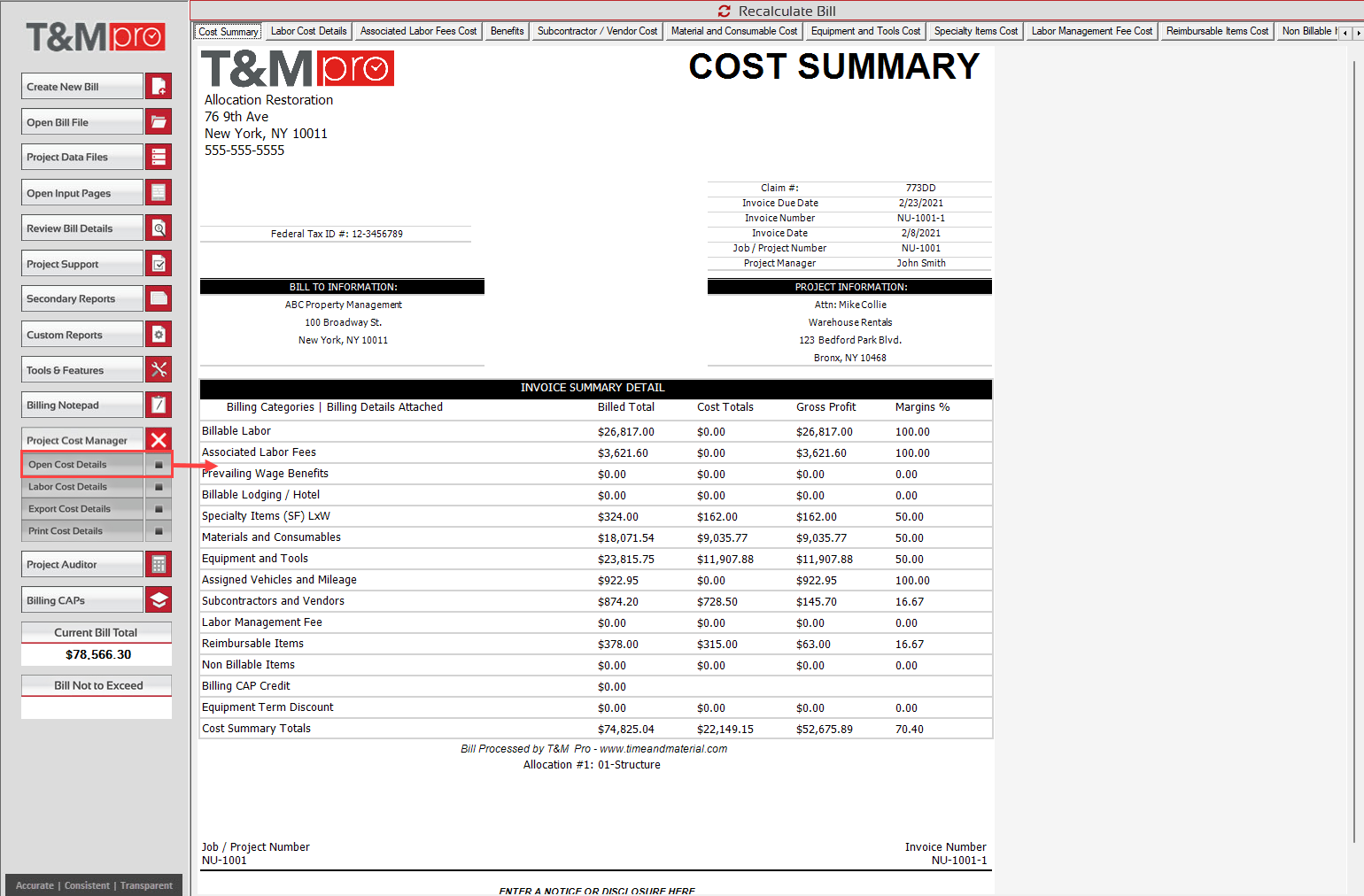Collapse the Project Cost Manager section
Screen dimensions: 1364x896
(x=81, y=440)
